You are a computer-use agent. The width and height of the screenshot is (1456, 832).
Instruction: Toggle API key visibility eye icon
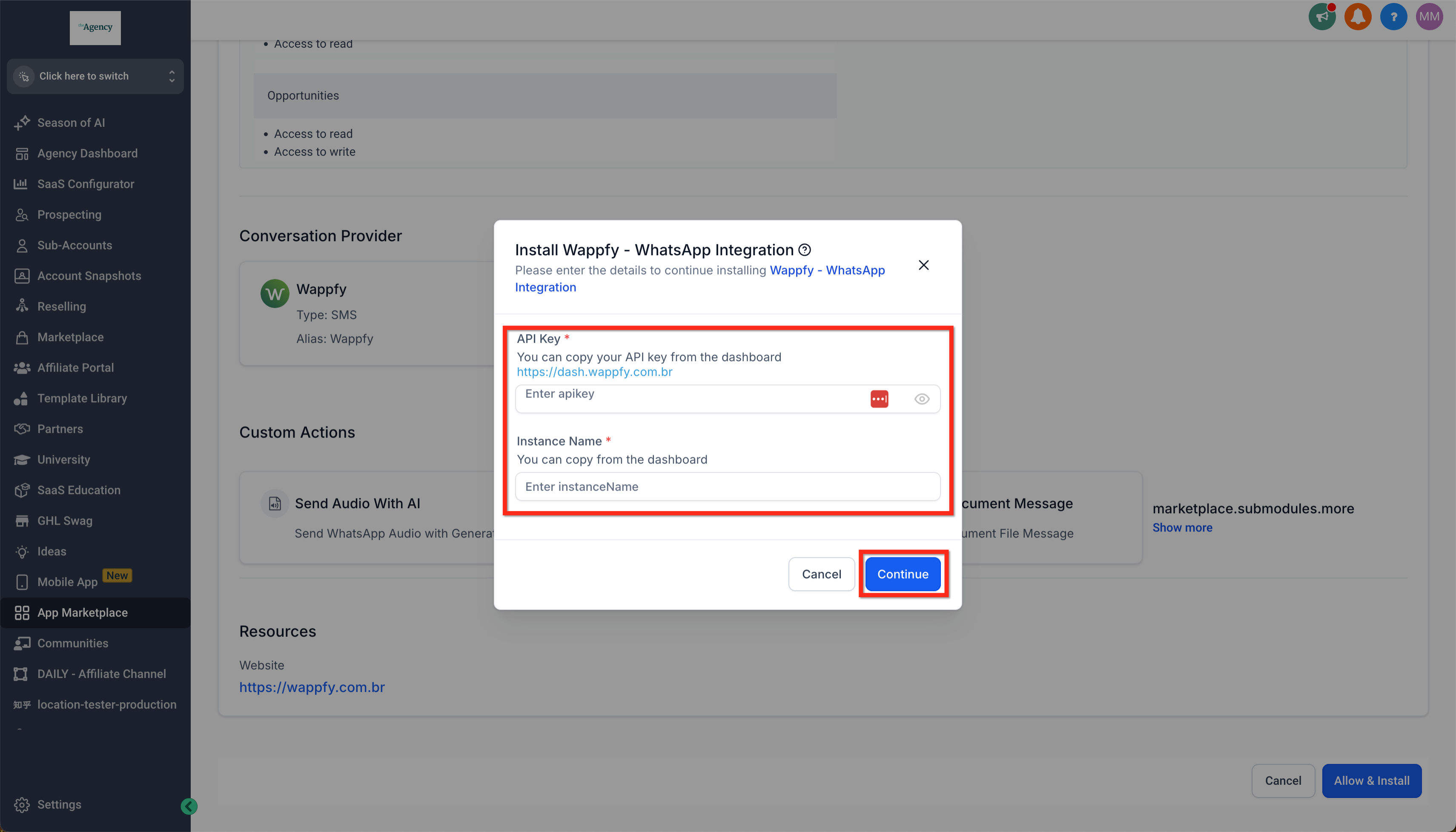click(922, 399)
